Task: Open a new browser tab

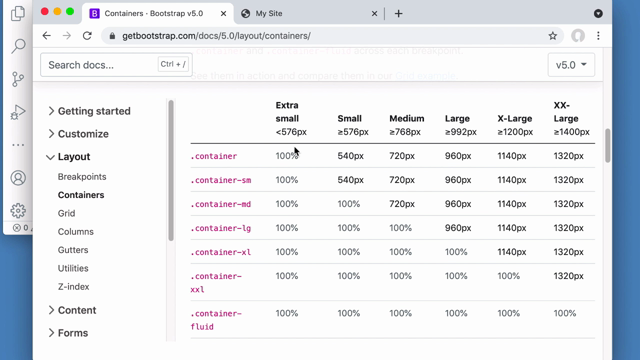Action: (398, 13)
